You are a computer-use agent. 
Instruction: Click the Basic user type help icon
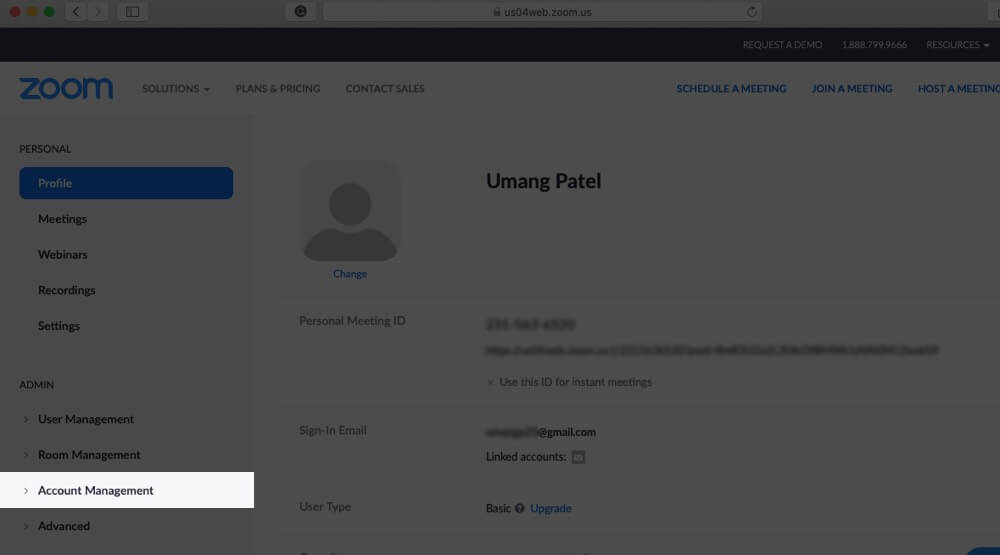[520, 508]
